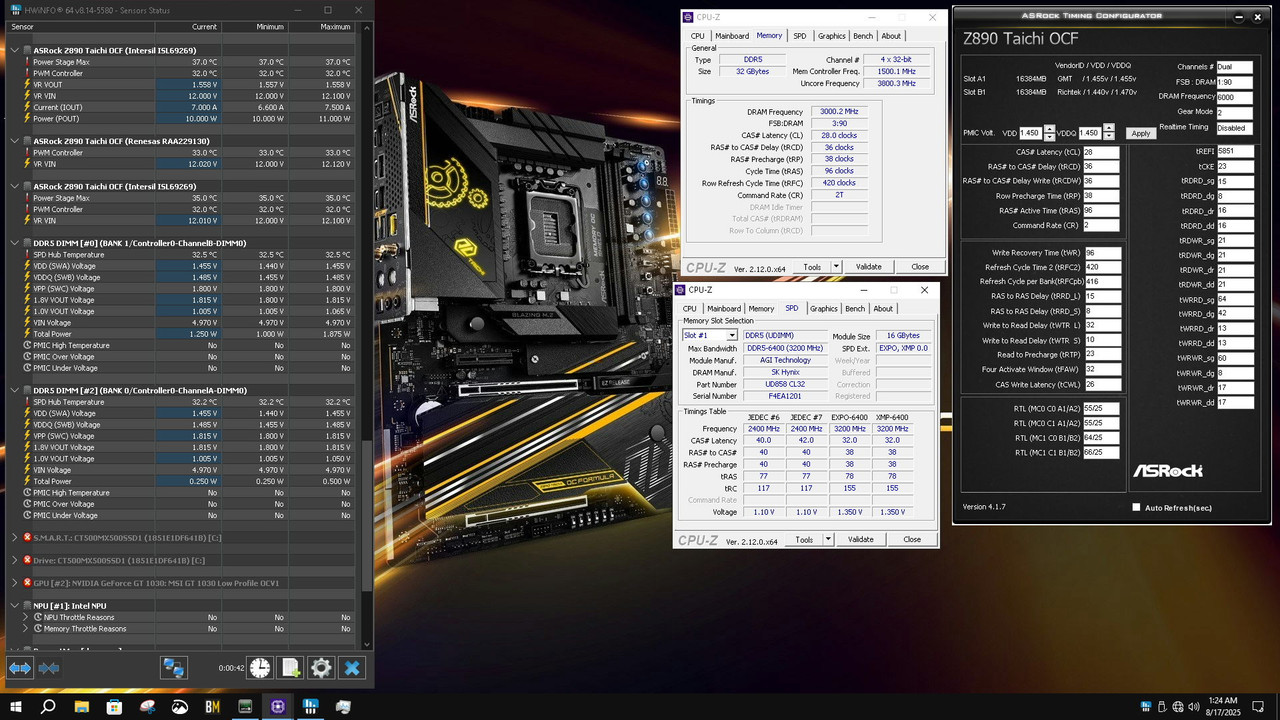
Task: Collapse the DDR5 DIMM [#2] sensor group
Action: click(14, 390)
